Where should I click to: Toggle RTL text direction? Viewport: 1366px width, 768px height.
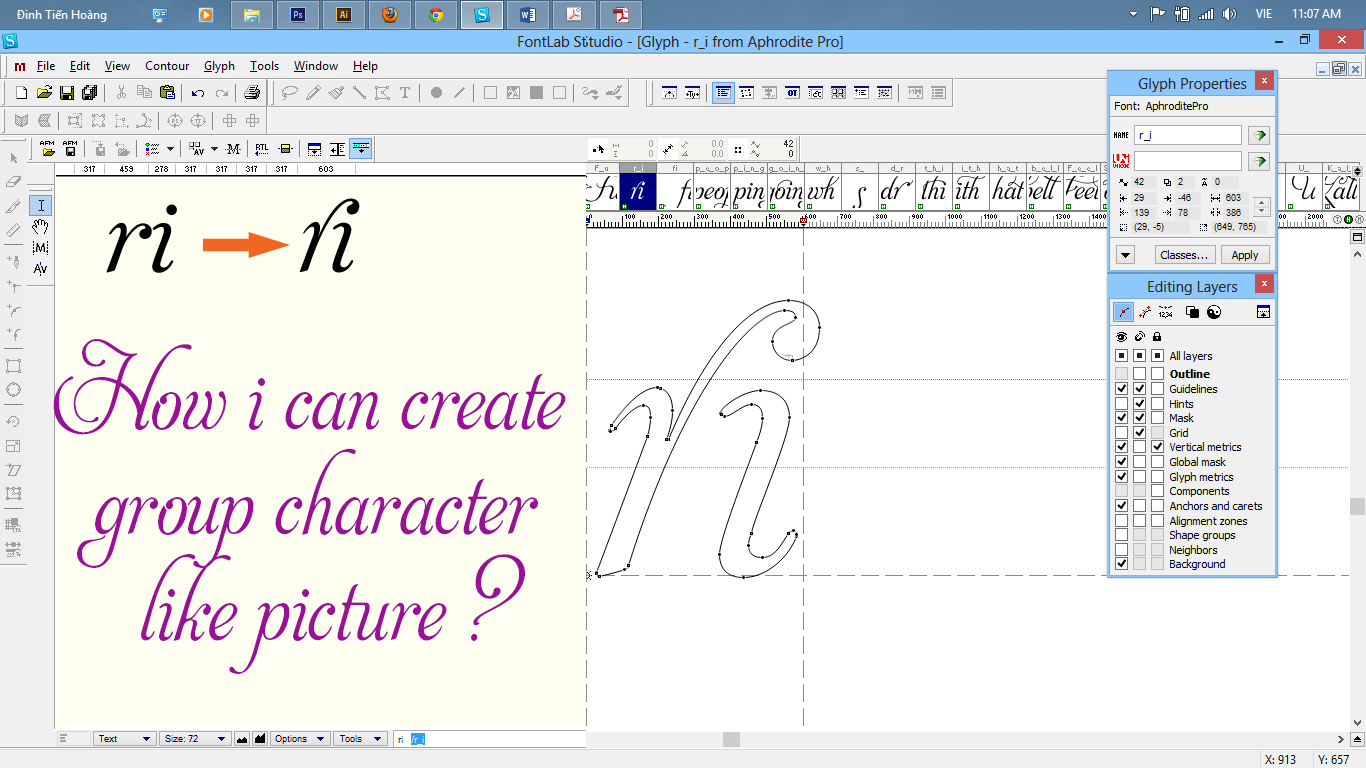point(262,149)
